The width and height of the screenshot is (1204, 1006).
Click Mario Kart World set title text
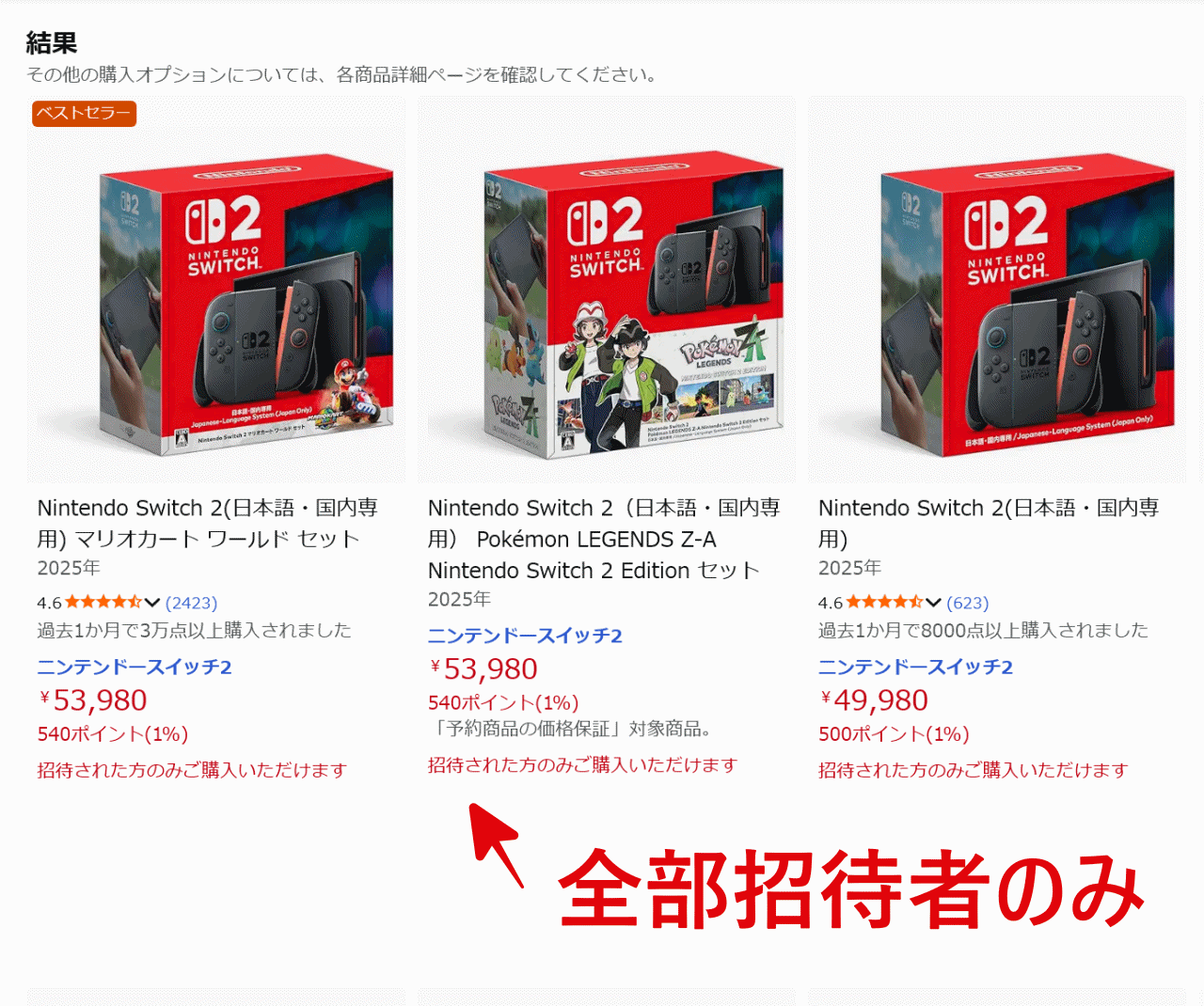[x=208, y=523]
